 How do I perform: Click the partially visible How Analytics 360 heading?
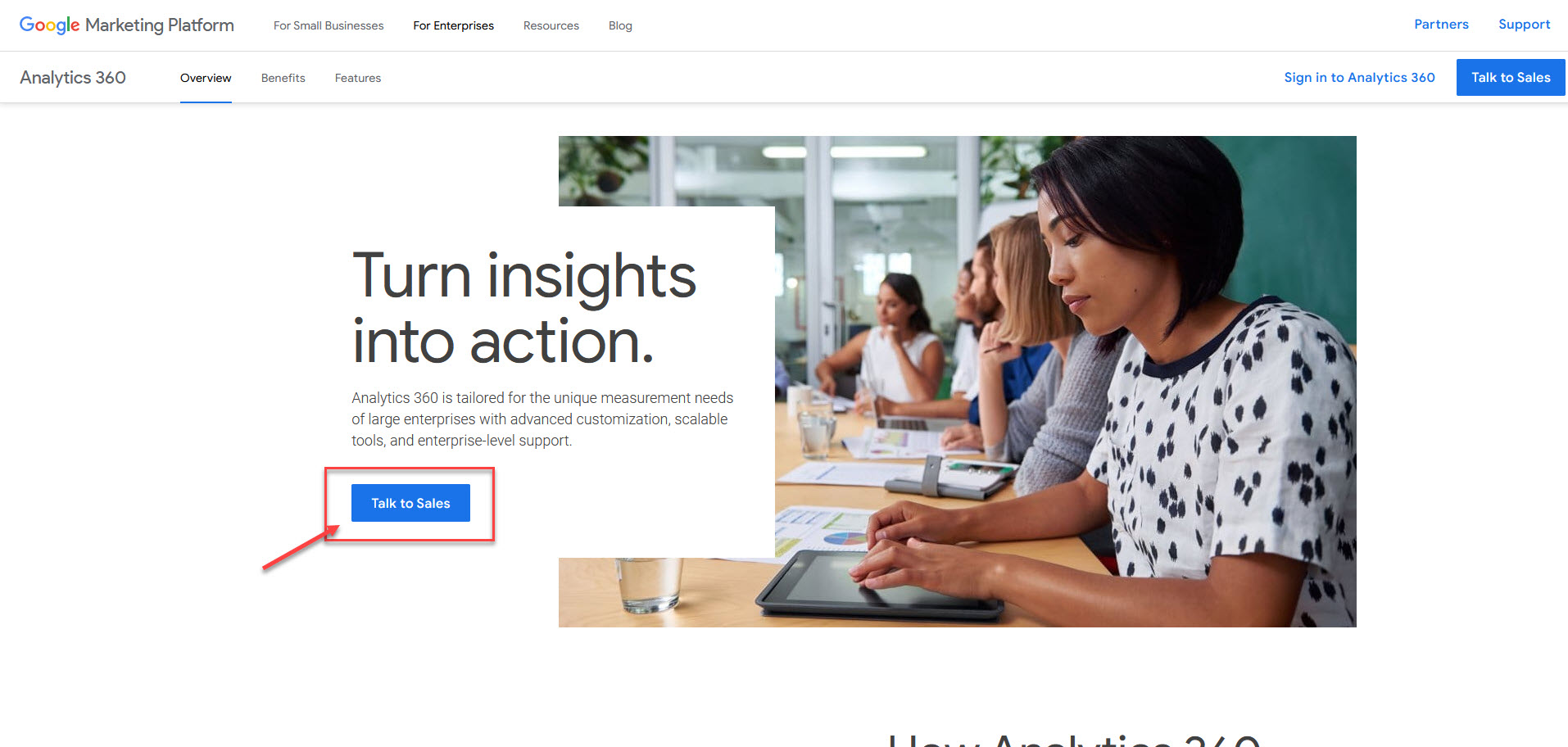tap(1075, 739)
